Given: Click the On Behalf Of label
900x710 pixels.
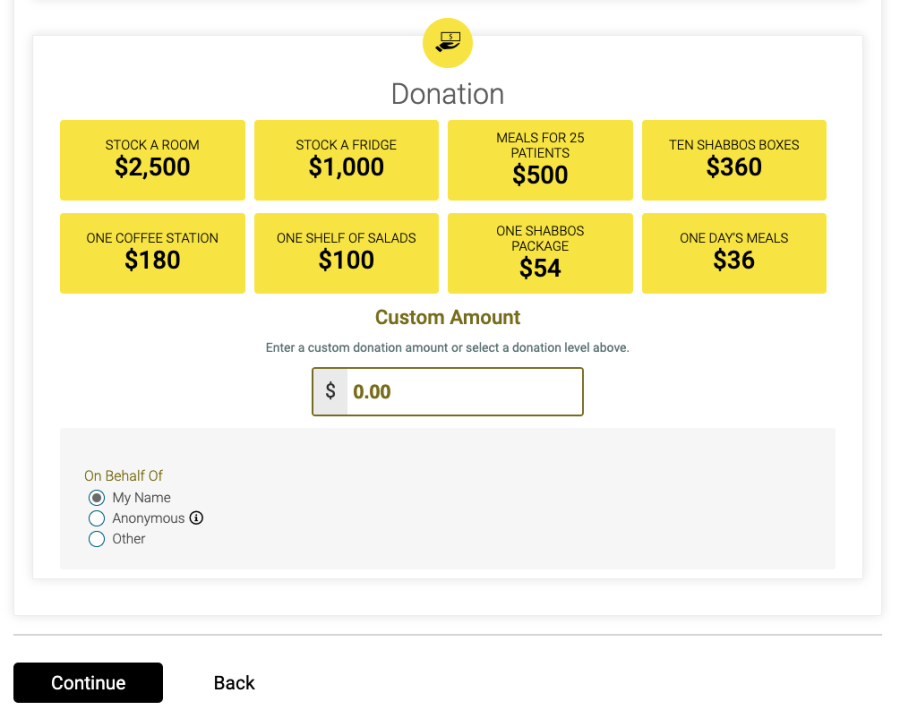Looking at the screenshot, I should 123,476.
